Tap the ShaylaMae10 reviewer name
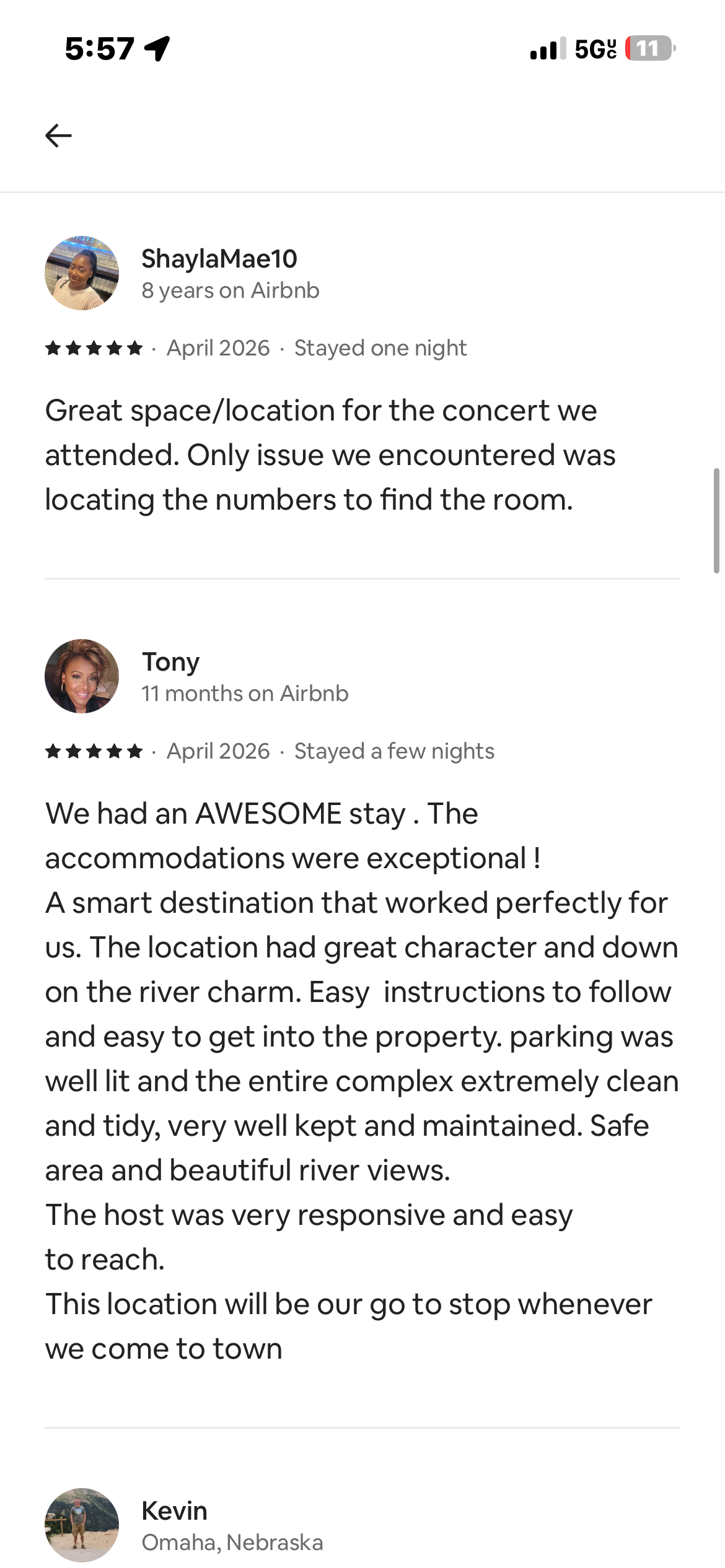The height and width of the screenshot is (1568, 725). click(219, 259)
